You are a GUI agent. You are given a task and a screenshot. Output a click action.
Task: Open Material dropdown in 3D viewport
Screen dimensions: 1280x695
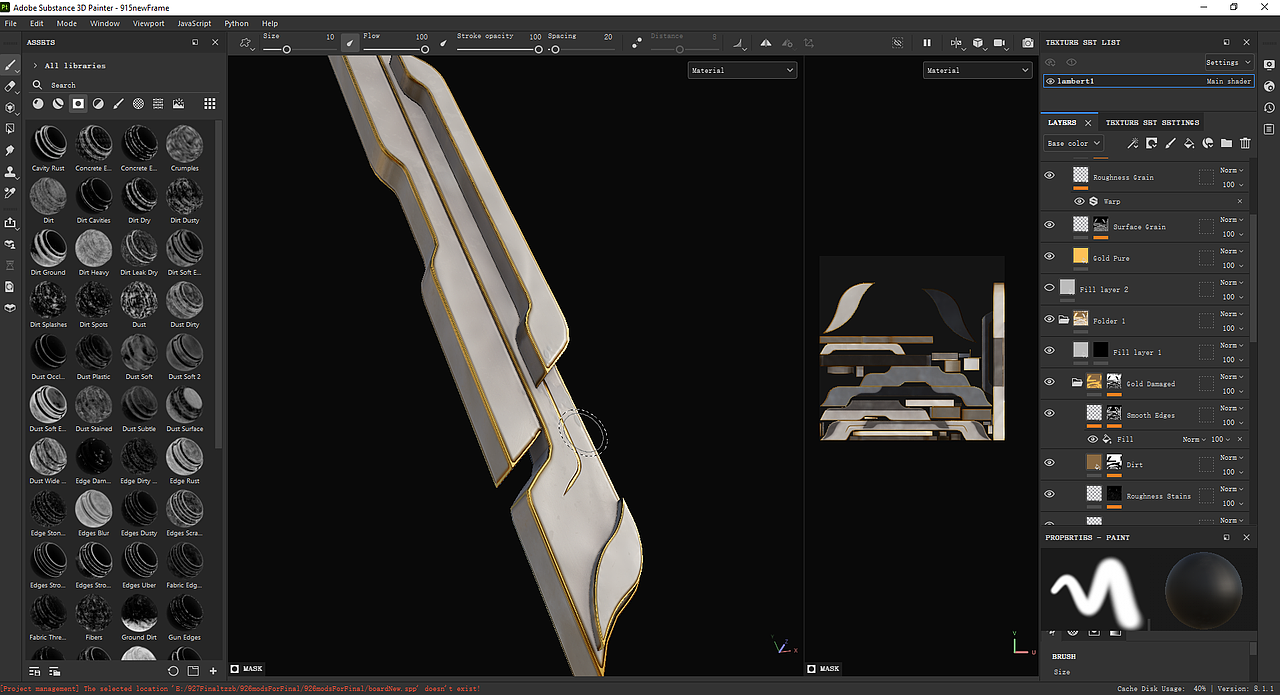click(x=742, y=70)
